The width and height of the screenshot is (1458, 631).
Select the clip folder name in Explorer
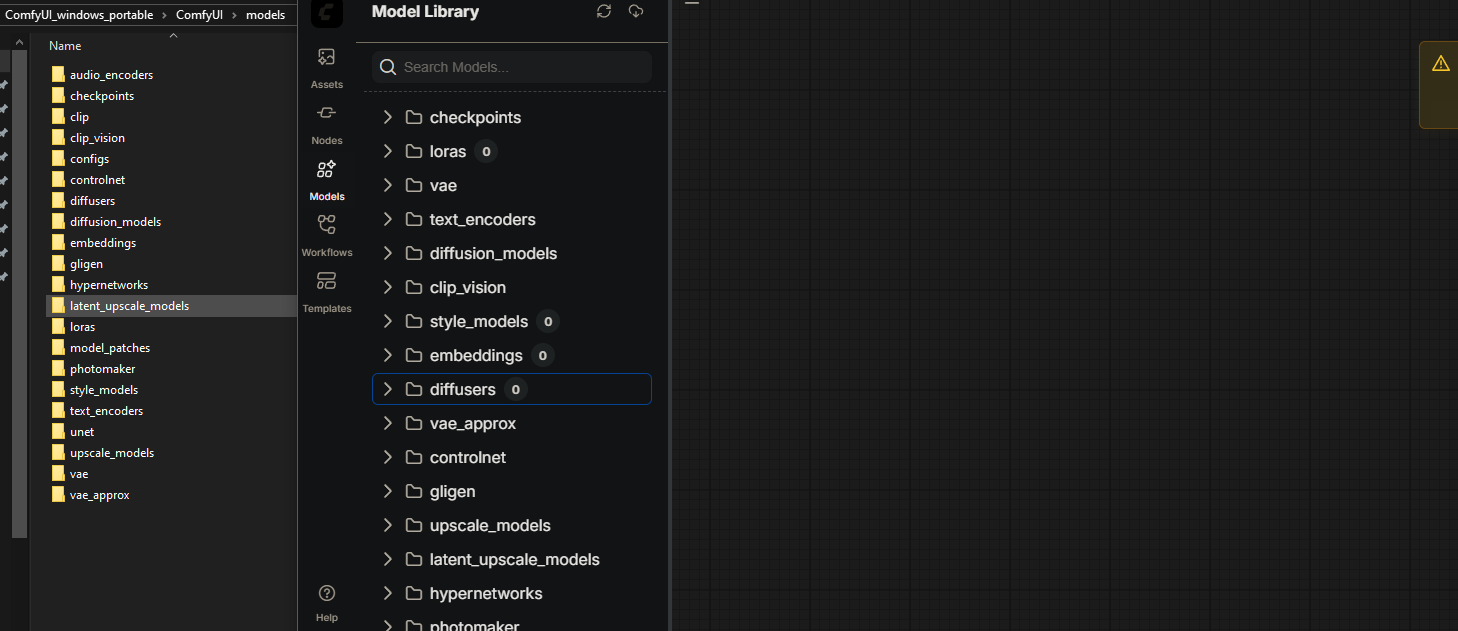79,117
